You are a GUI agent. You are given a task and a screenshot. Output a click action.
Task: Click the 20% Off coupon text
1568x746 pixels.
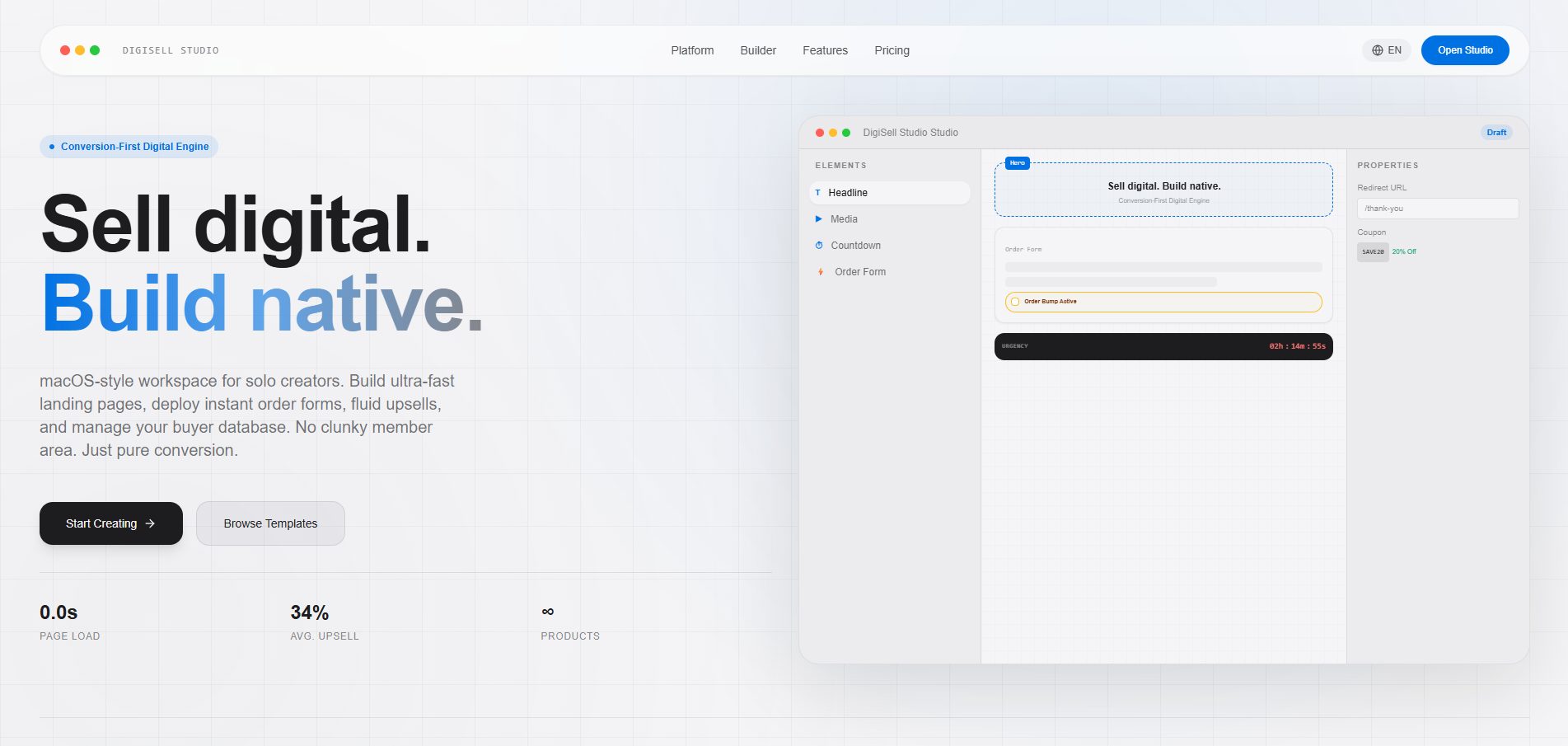click(x=1404, y=252)
